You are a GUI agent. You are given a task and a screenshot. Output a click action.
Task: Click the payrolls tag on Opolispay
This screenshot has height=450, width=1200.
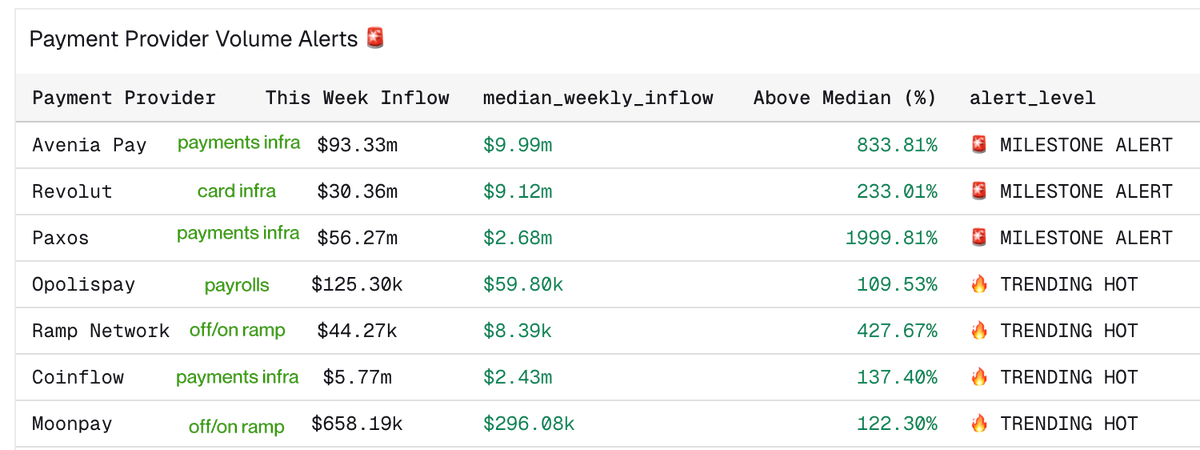[x=237, y=285]
